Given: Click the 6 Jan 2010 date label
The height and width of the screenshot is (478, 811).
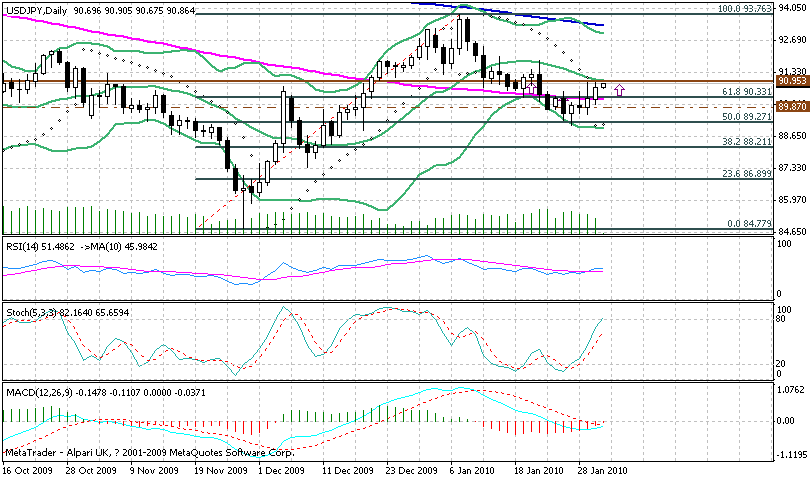Looking at the screenshot, I should click(x=473, y=470).
